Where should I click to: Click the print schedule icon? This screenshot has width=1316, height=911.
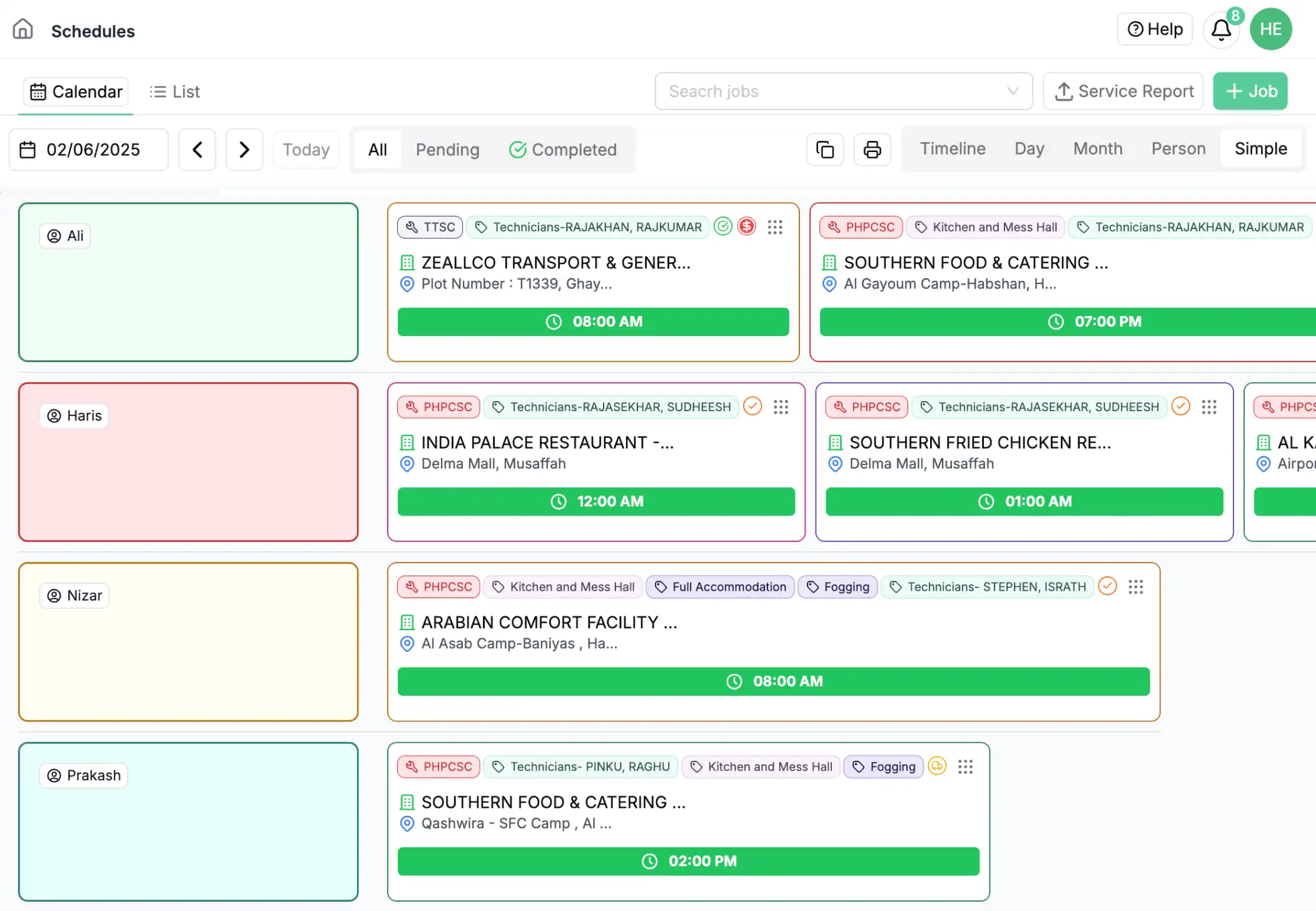point(872,150)
